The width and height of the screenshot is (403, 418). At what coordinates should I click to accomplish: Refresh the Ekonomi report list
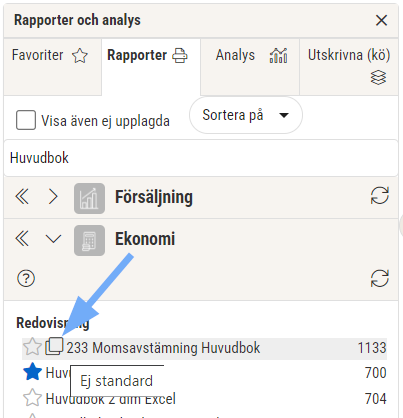(x=380, y=278)
